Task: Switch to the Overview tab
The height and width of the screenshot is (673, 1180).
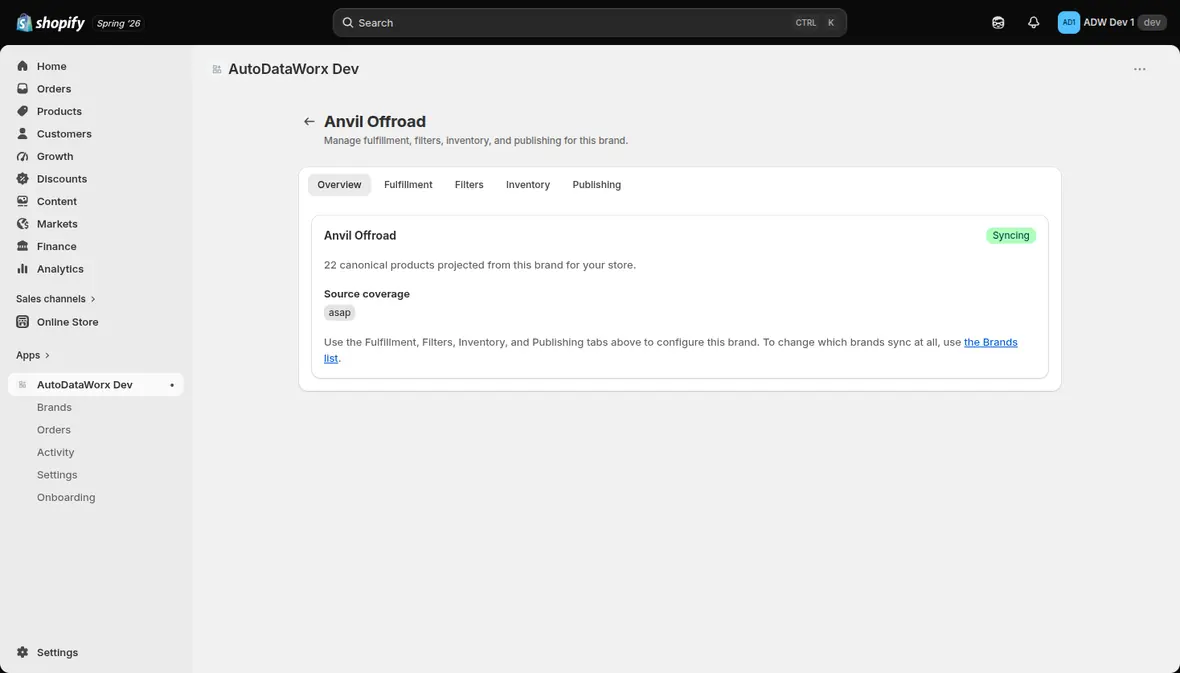Action: click(x=339, y=184)
